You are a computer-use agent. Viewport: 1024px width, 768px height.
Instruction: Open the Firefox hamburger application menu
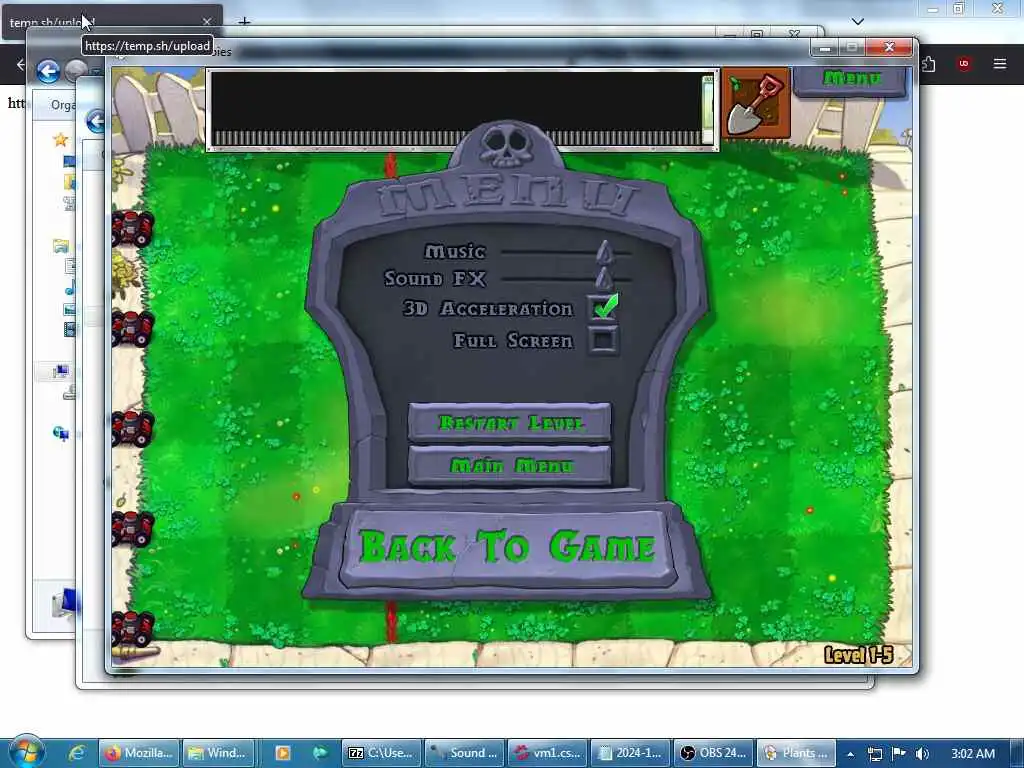tap(999, 63)
